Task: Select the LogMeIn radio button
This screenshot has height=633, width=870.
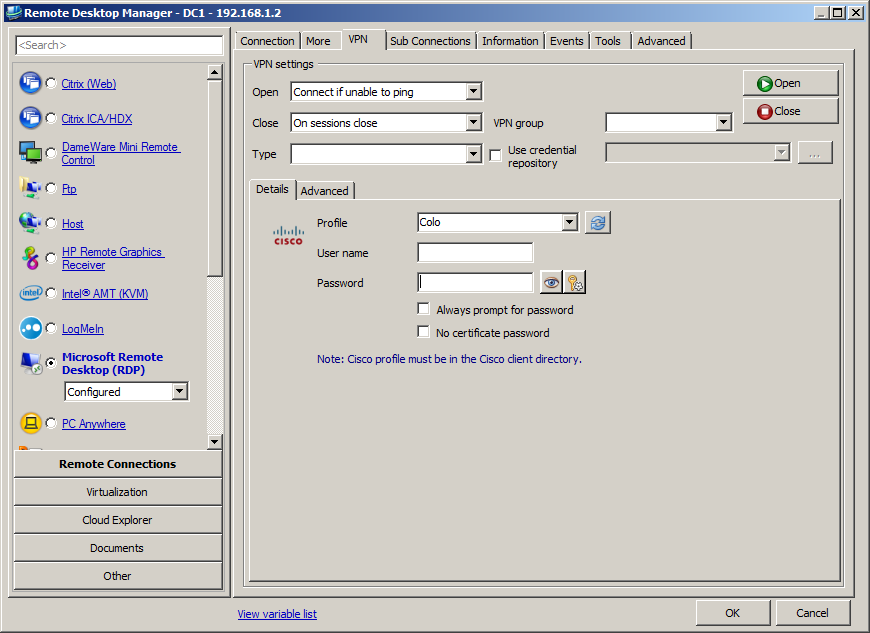Action: click(x=51, y=328)
